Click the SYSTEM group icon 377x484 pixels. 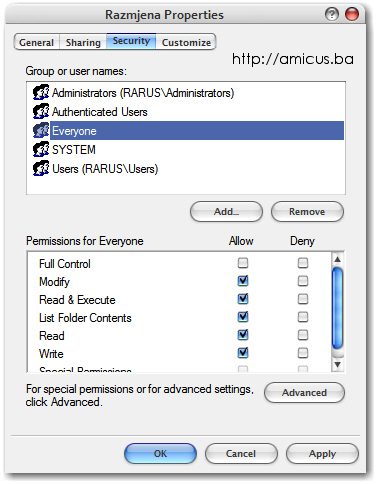(41, 150)
